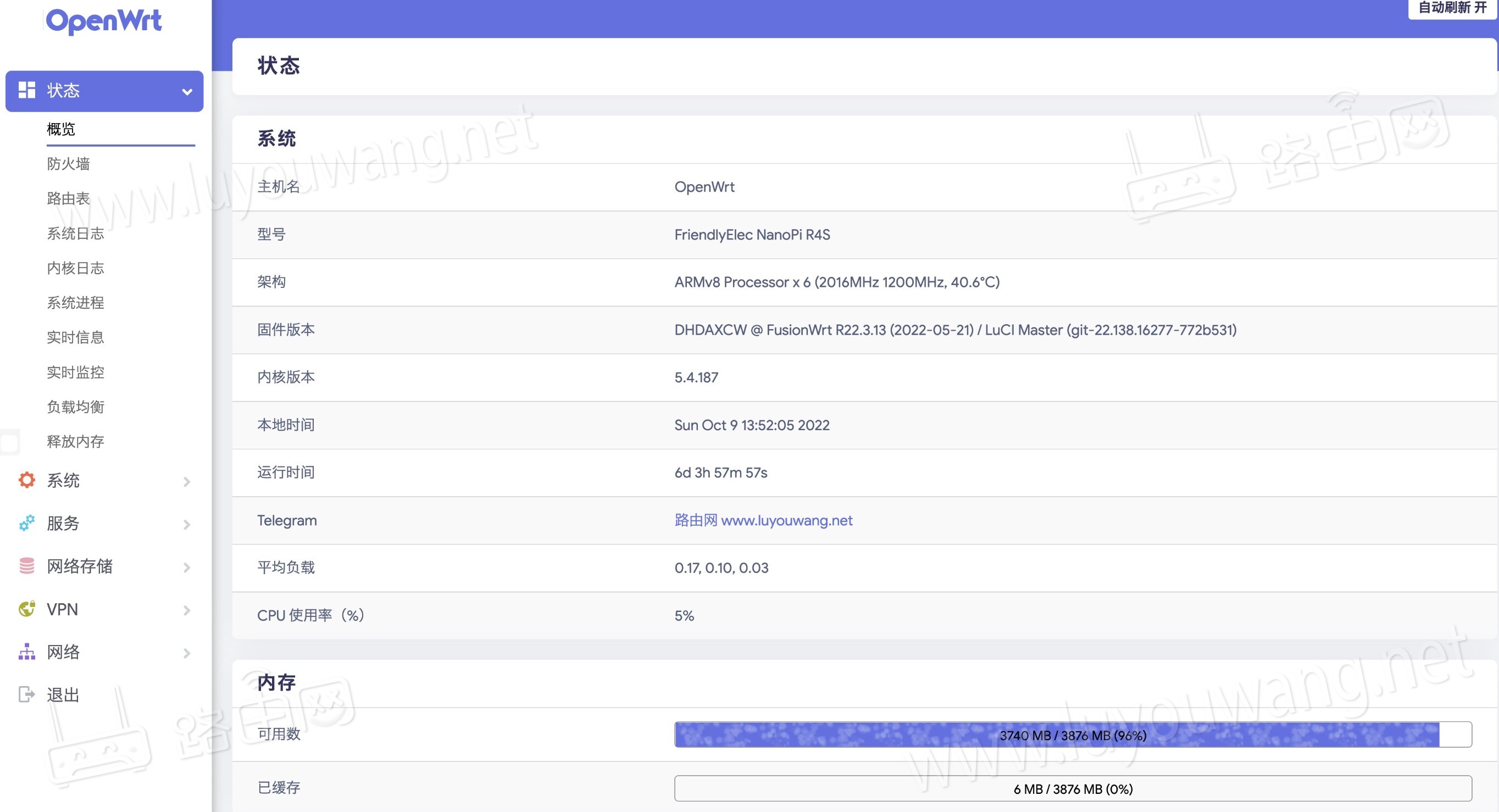Click the 网络 topology icon
Screen dimensions: 1499x812
pyautogui.click(x=27, y=652)
